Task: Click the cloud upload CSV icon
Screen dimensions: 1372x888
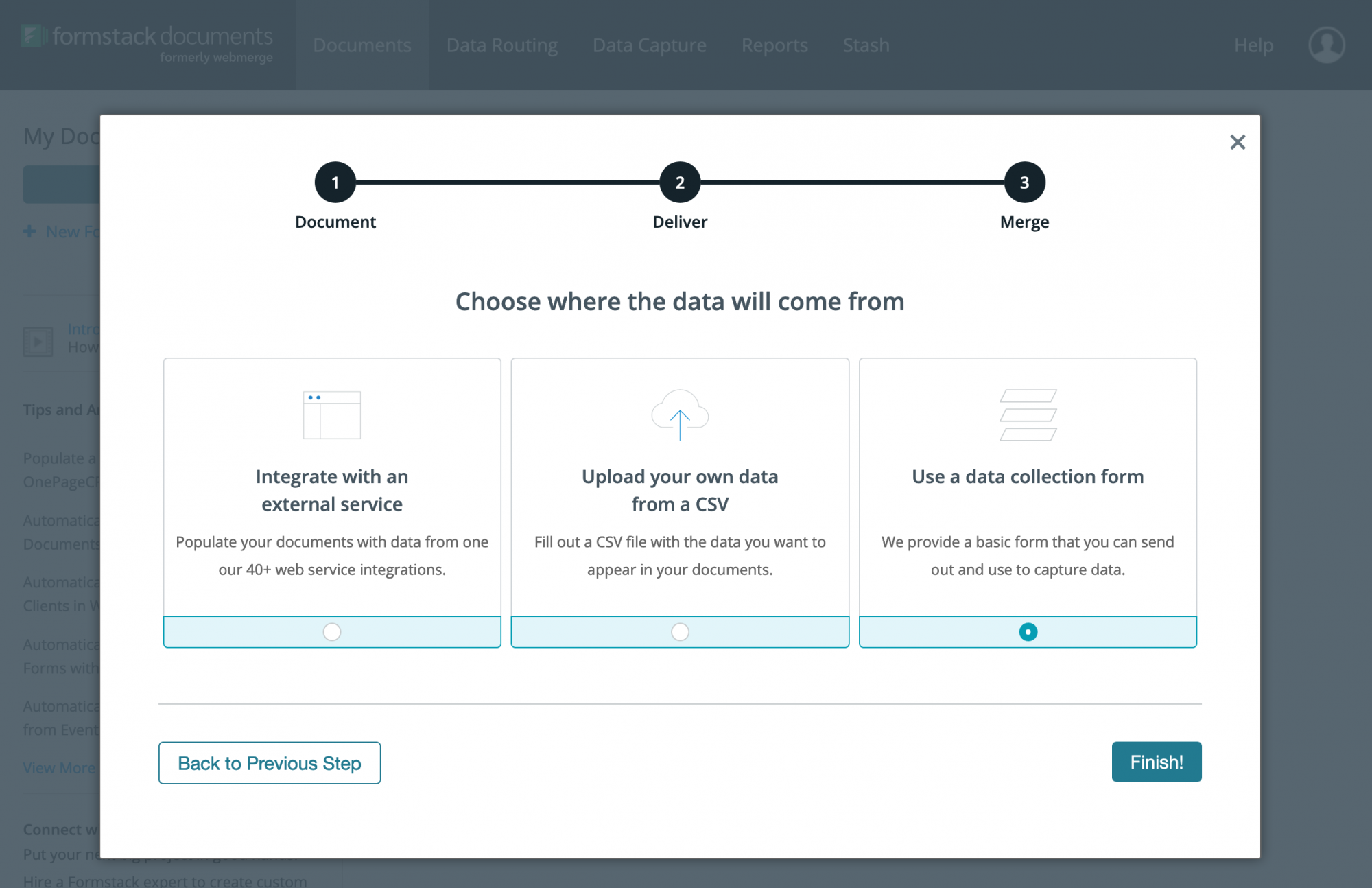Action: 680,414
